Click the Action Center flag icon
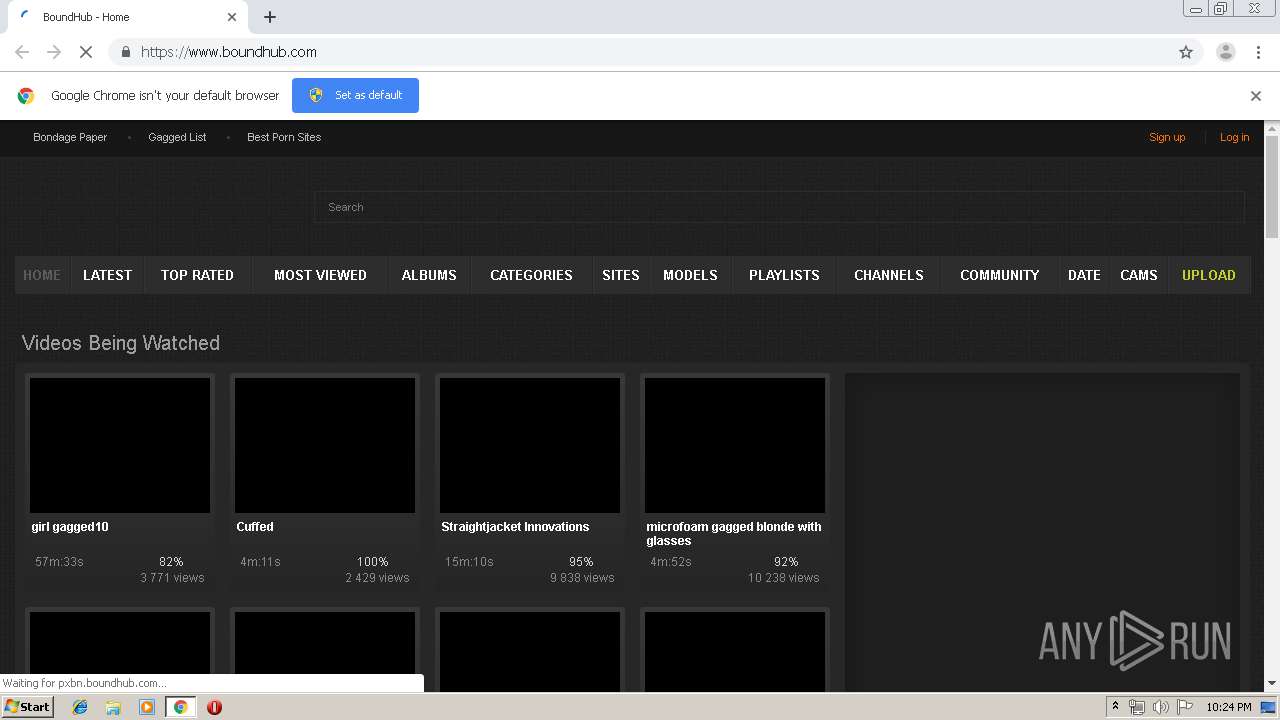Viewport: 1280px width, 720px height. [x=1185, y=707]
